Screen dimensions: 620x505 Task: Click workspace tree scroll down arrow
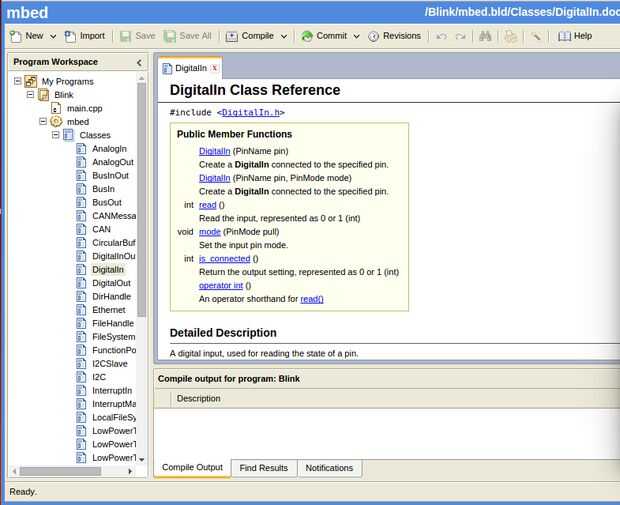[142, 460]
